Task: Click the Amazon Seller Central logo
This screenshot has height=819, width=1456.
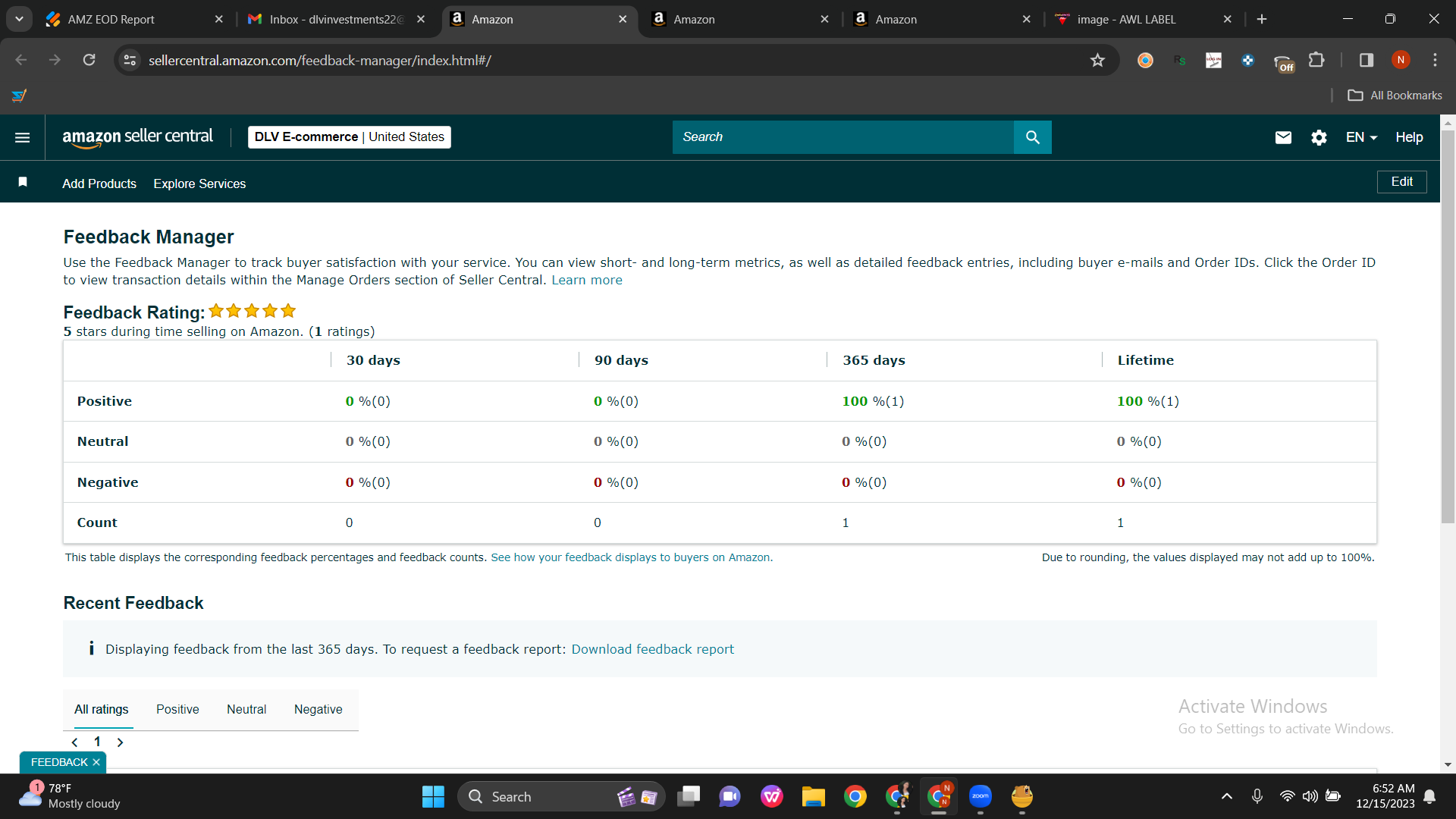Action: pos(137,137)
